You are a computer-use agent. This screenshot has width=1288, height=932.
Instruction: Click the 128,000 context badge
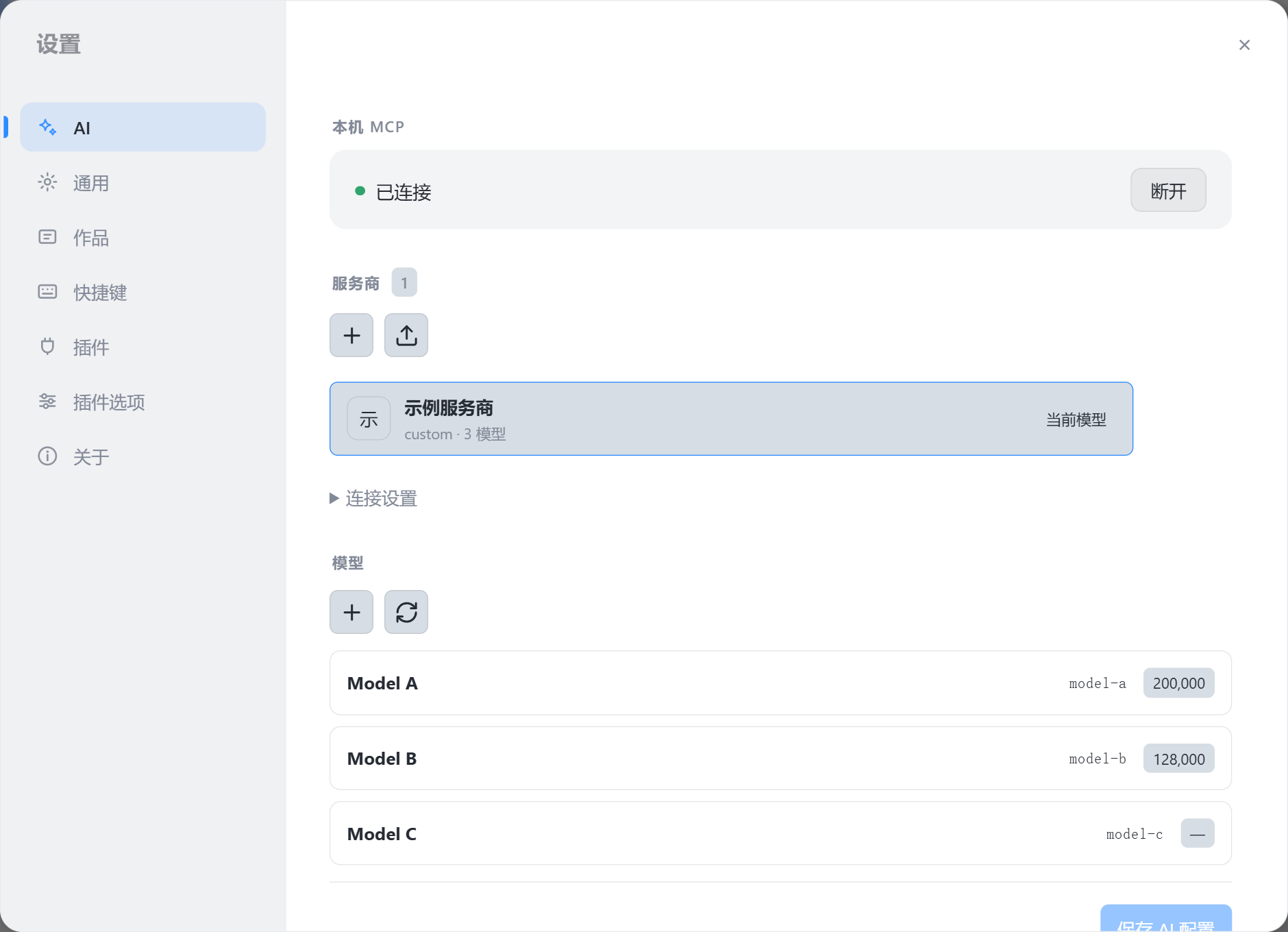[1178, 759]
